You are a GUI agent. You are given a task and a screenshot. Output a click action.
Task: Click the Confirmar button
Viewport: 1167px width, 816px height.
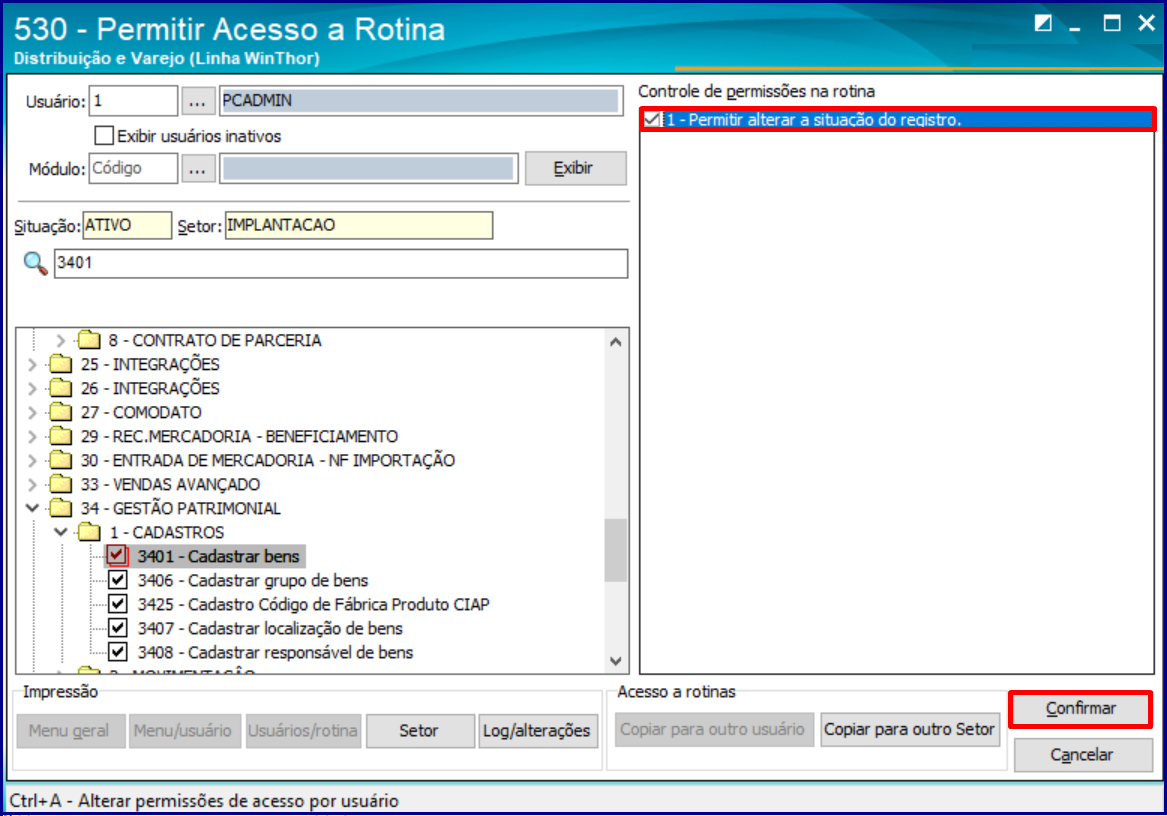(1081, 709)
